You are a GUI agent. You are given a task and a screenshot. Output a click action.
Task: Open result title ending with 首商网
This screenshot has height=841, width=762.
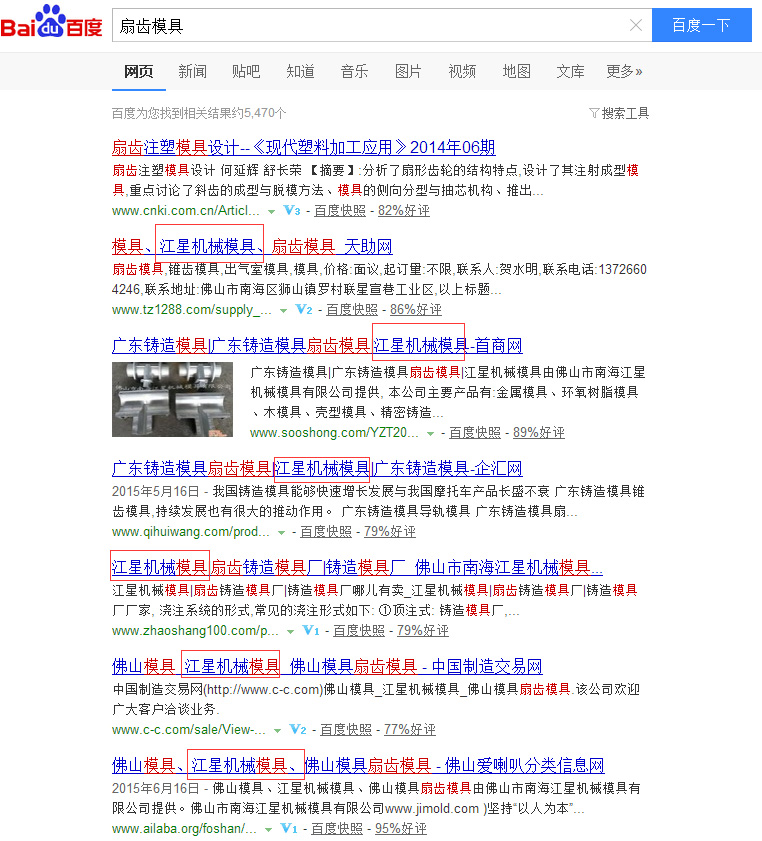[317, 345]
